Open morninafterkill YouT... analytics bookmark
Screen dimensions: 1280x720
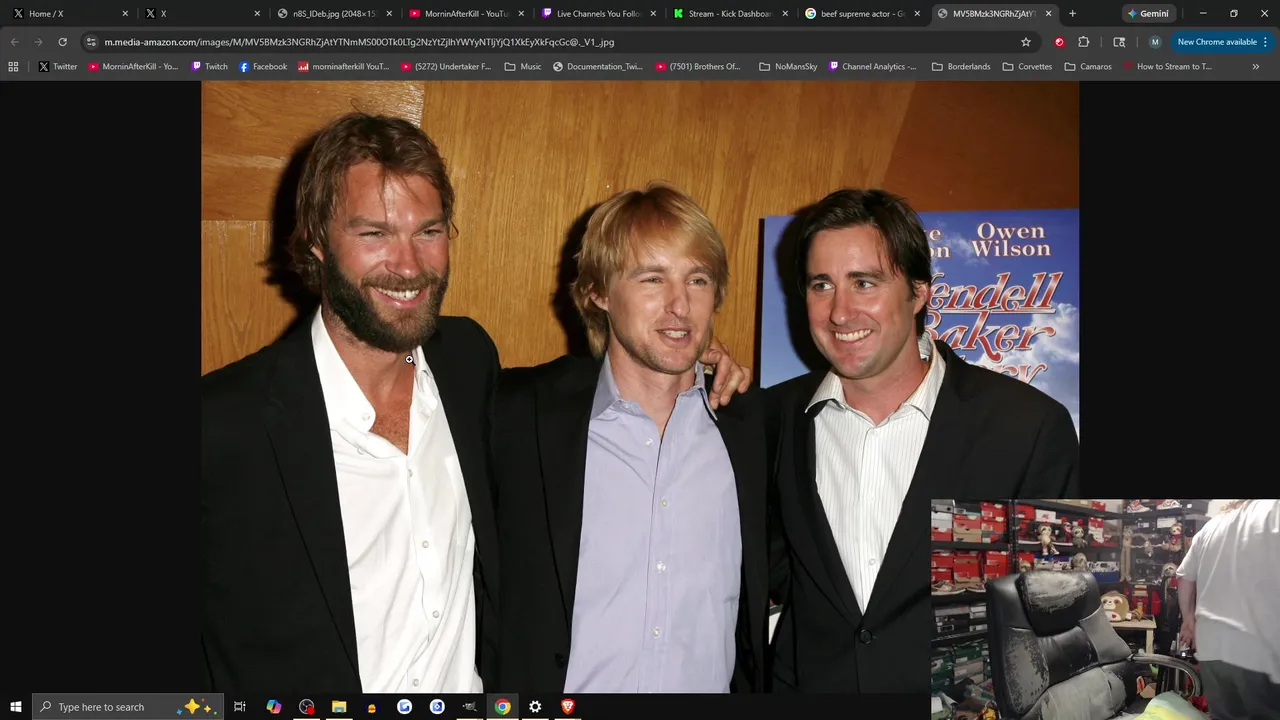coord(343,67)
